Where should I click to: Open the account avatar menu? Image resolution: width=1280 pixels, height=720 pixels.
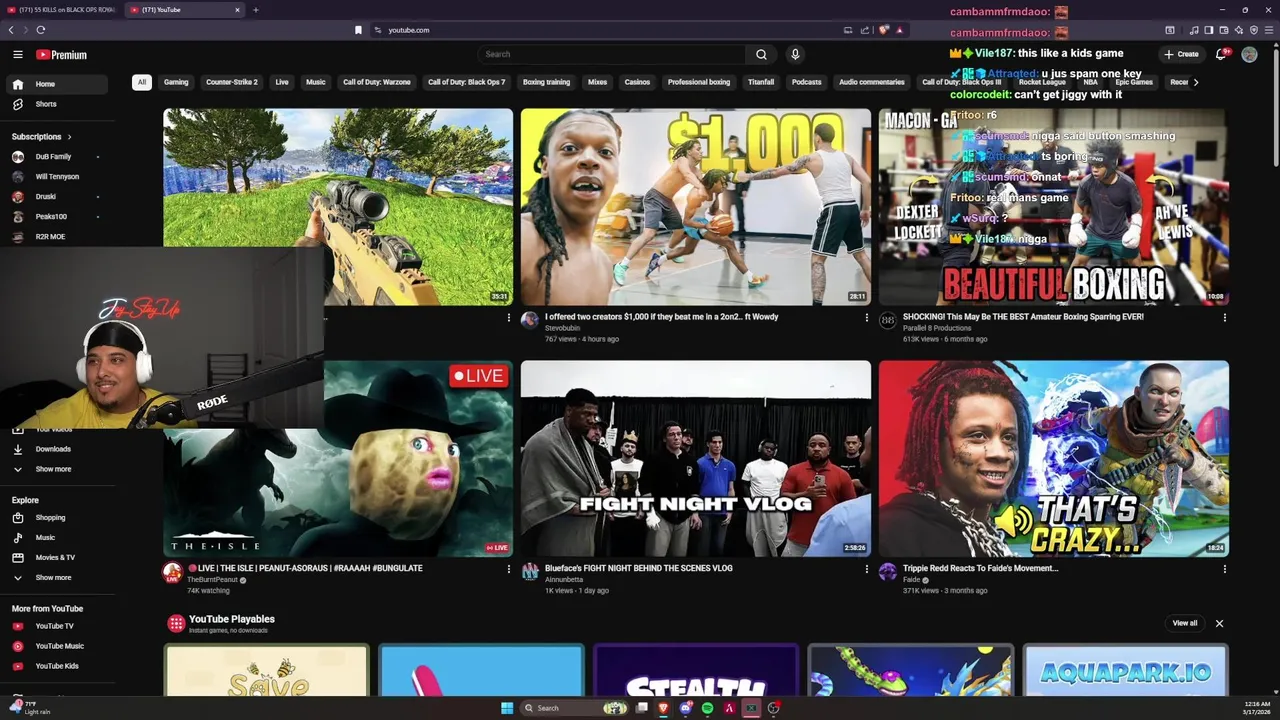[x=1249, y=54]
